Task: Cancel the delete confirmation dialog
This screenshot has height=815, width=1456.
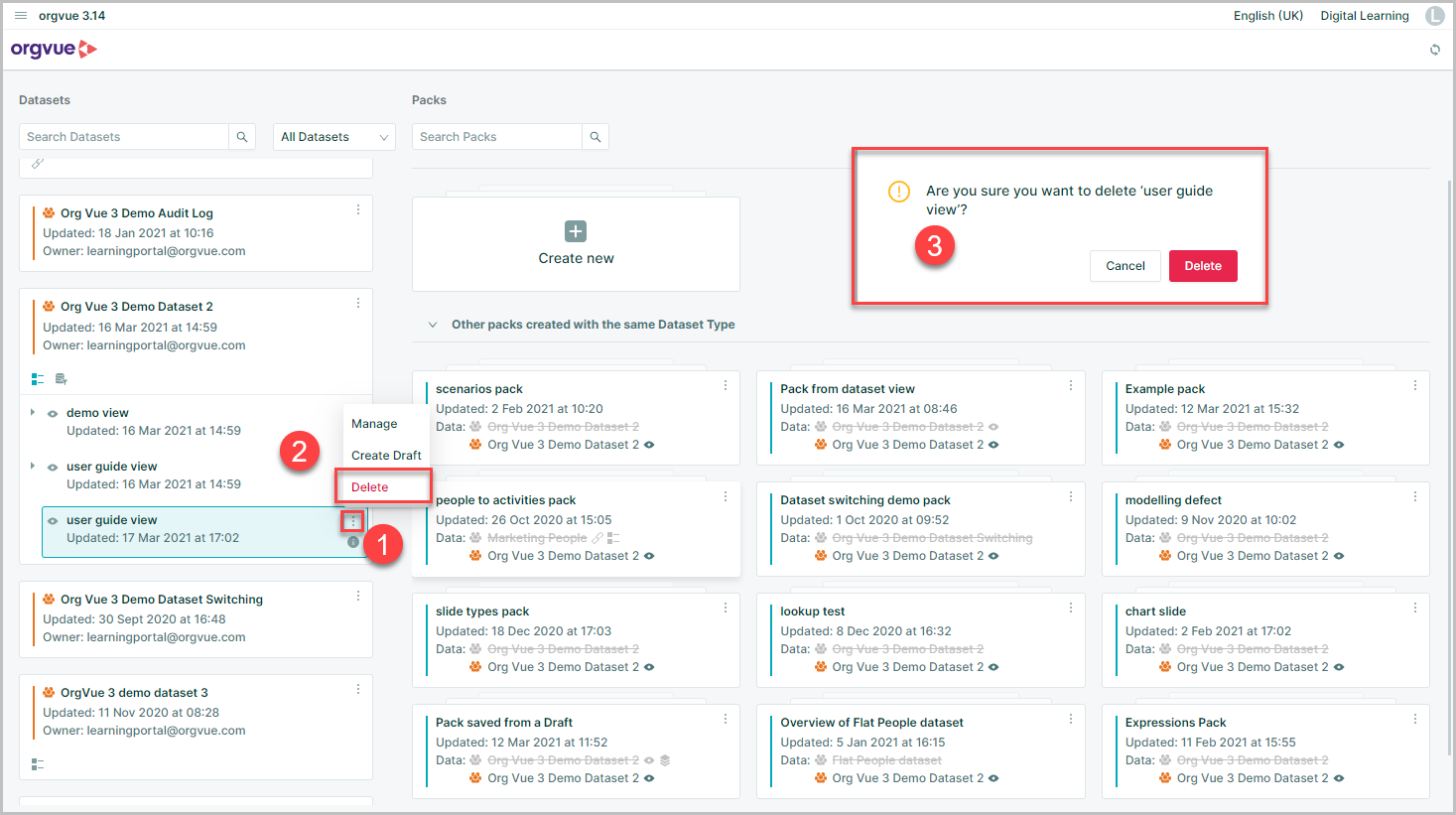Action: point(1125,266)
